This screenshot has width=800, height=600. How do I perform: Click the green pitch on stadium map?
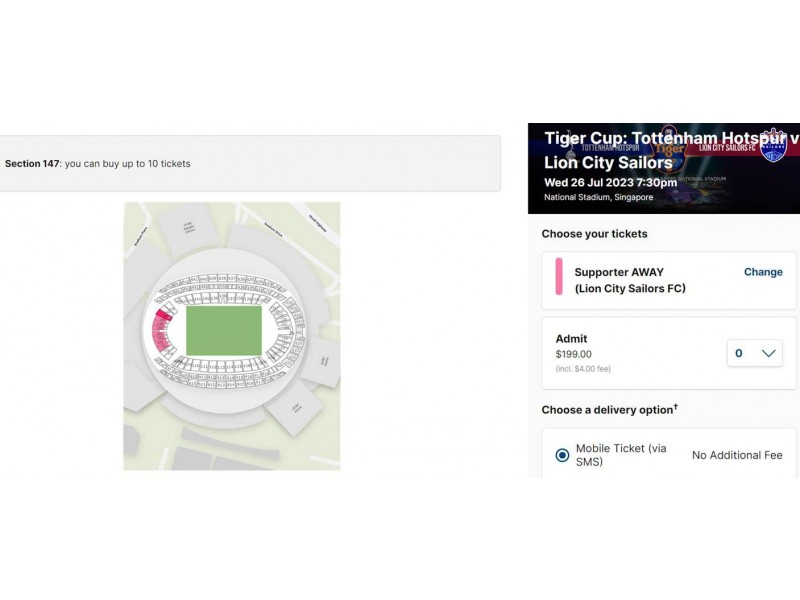[x=224, y=331]
